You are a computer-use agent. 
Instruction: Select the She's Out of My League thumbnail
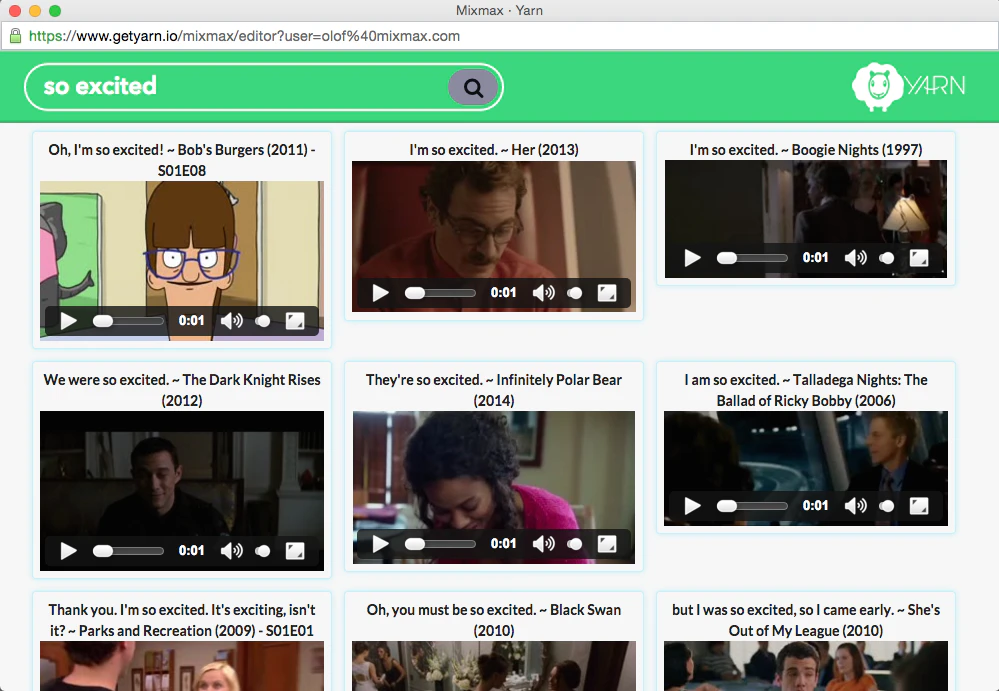806,666
